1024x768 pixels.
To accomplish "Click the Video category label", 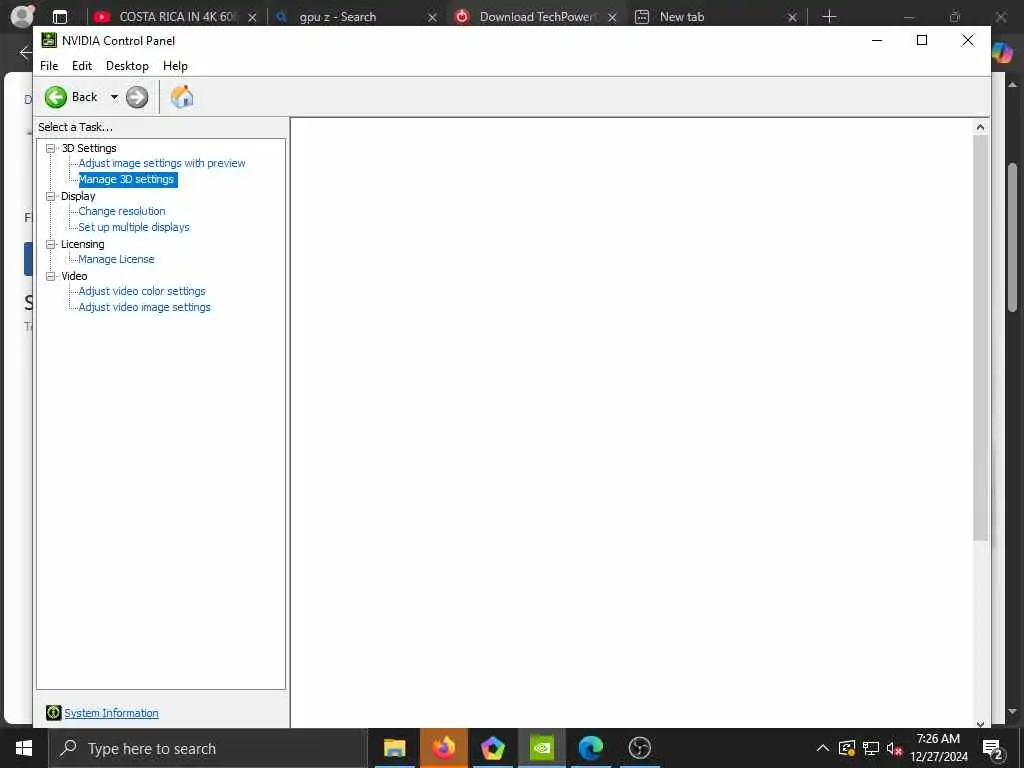I will 74,276.
